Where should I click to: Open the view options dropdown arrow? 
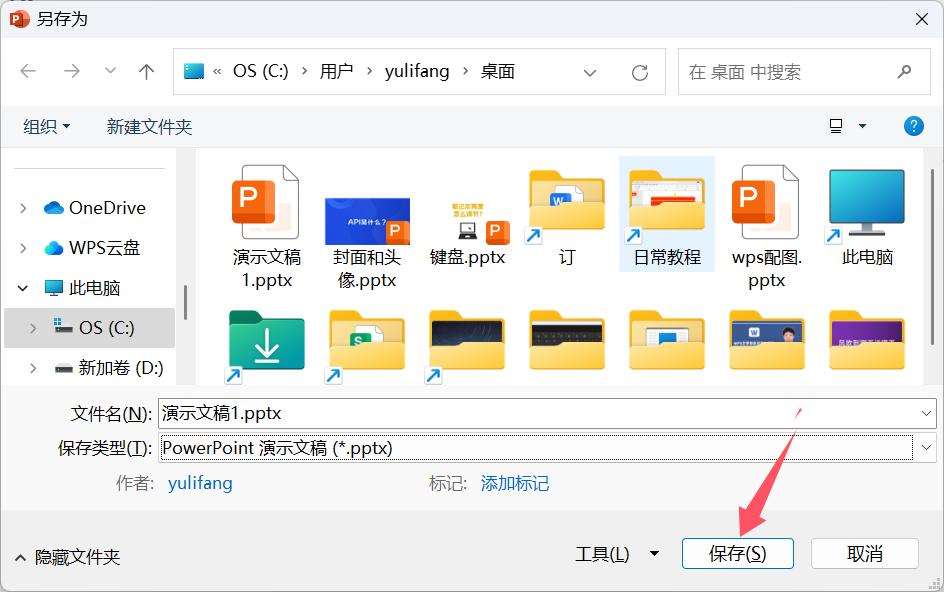coord(862,126)
